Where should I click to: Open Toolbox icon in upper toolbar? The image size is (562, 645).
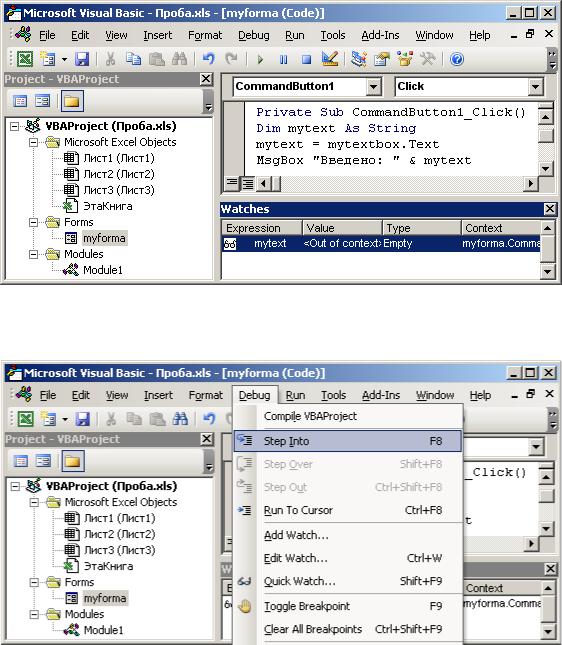click(x=428, y=59)
